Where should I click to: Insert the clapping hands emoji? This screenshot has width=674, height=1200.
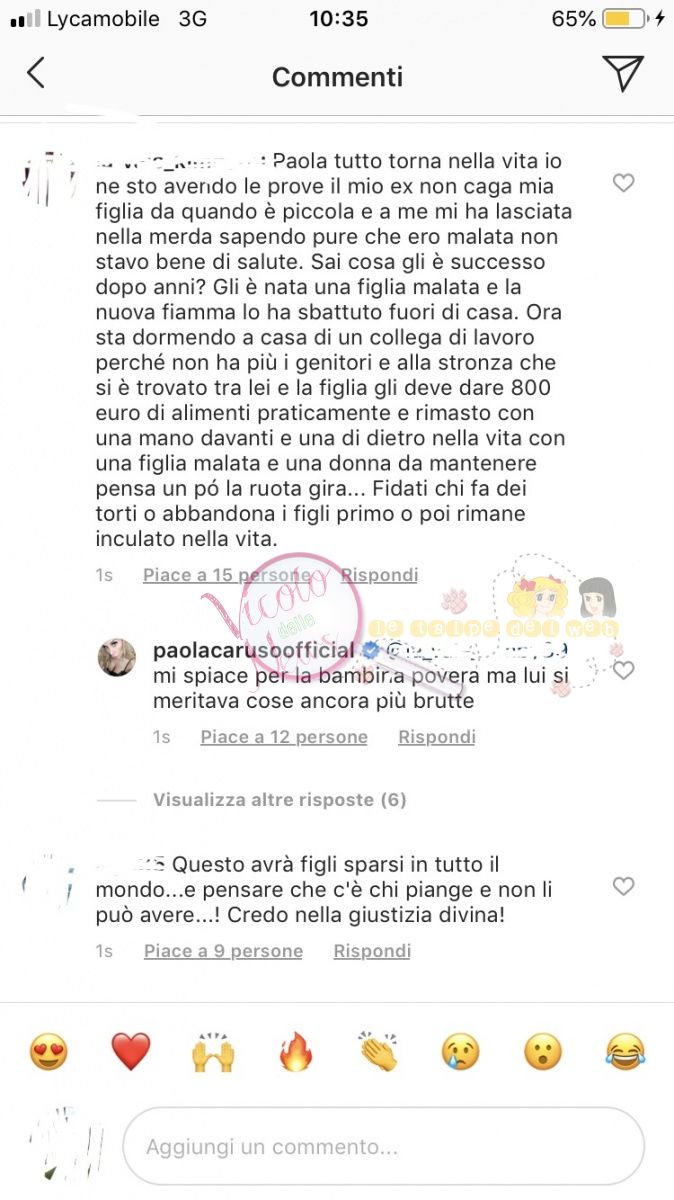click(x=378, y=1052)
